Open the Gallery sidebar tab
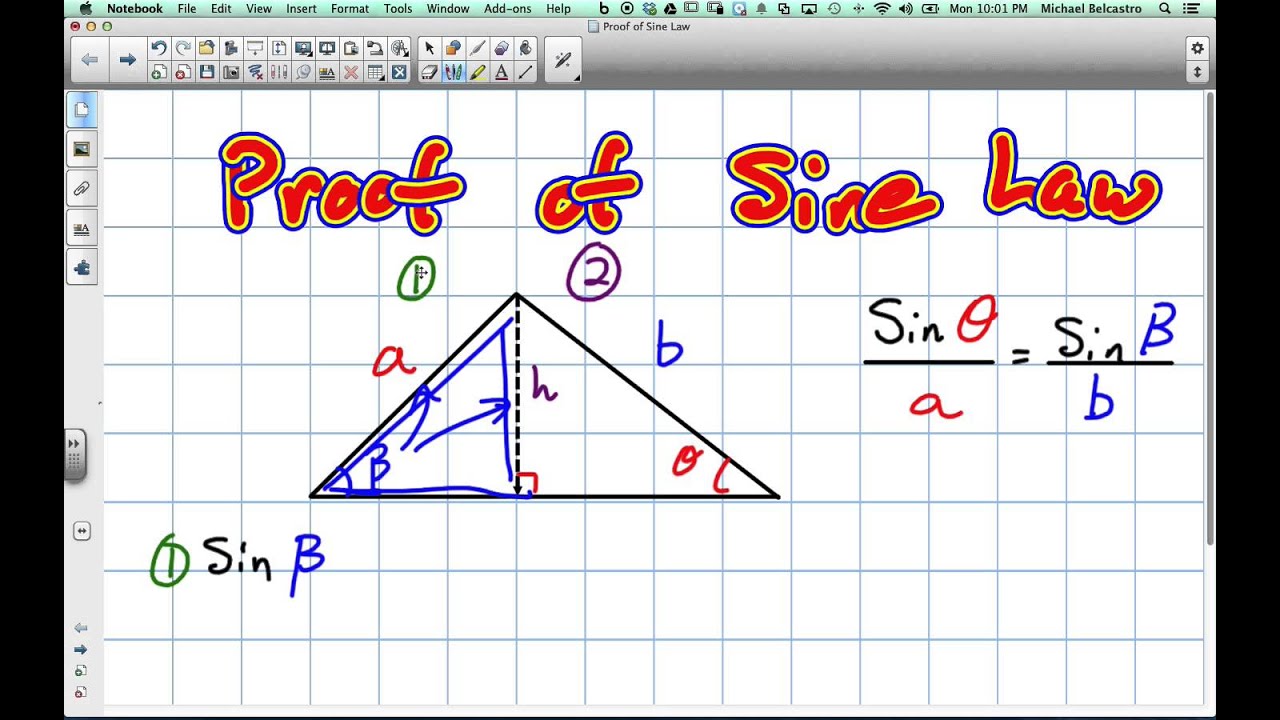The width and height of the screenshot is (1280, 720). pyautogui.click(x=82, y=149)
